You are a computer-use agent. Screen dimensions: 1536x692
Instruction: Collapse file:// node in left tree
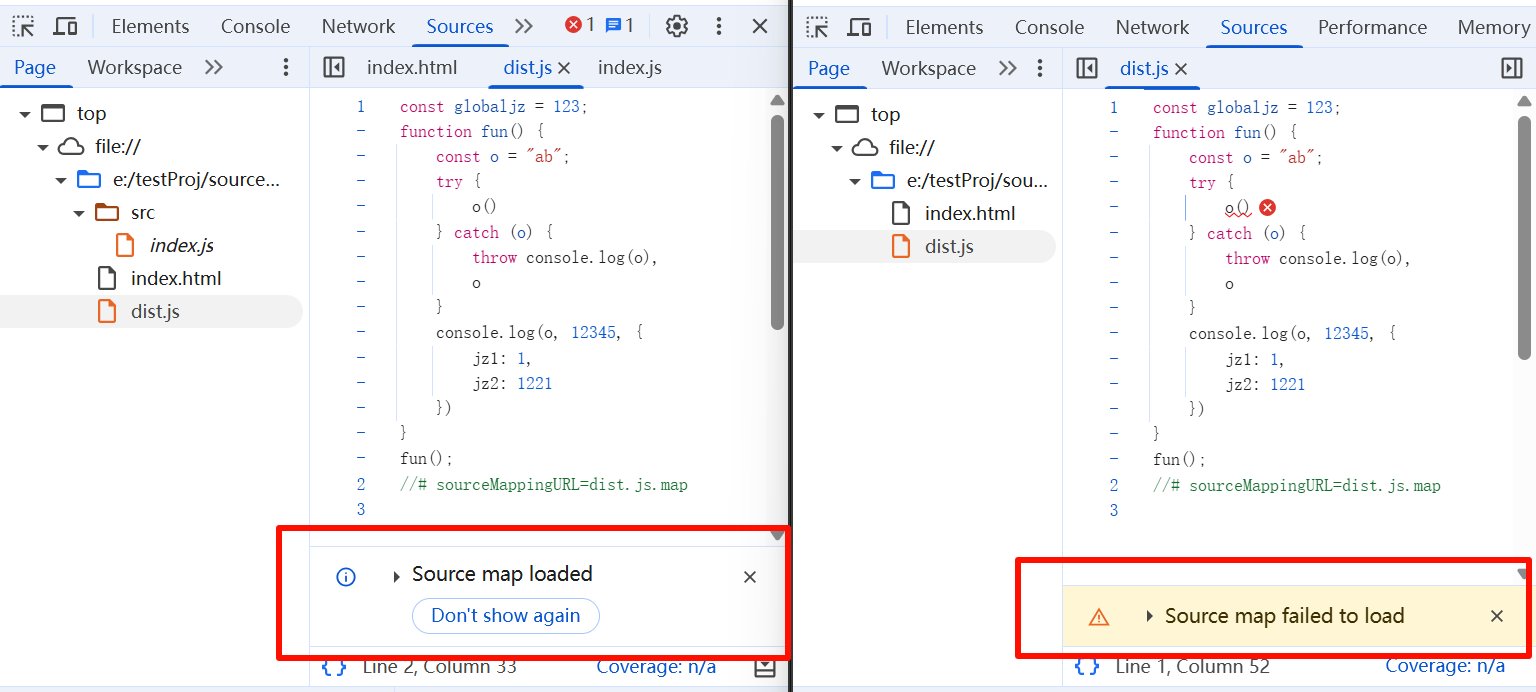click(x=43, y=147)
